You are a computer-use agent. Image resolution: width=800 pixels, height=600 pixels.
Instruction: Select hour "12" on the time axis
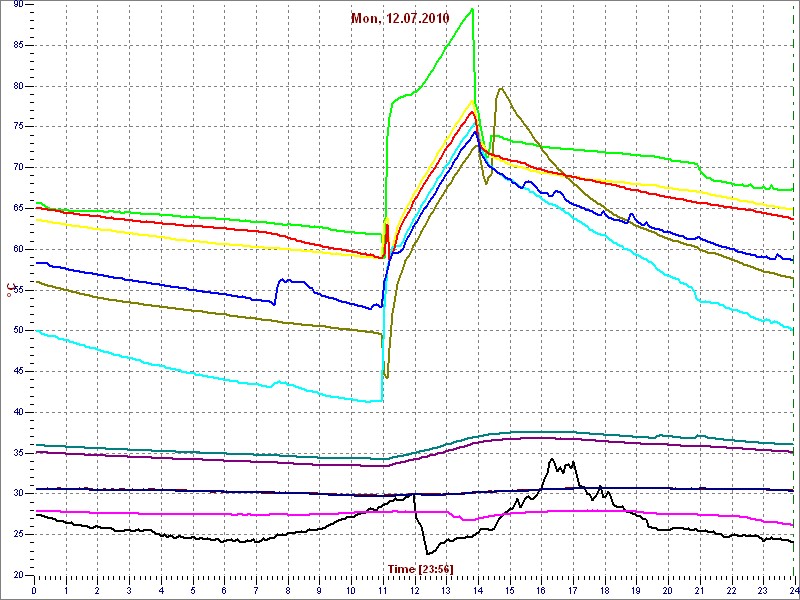point(414,590)
